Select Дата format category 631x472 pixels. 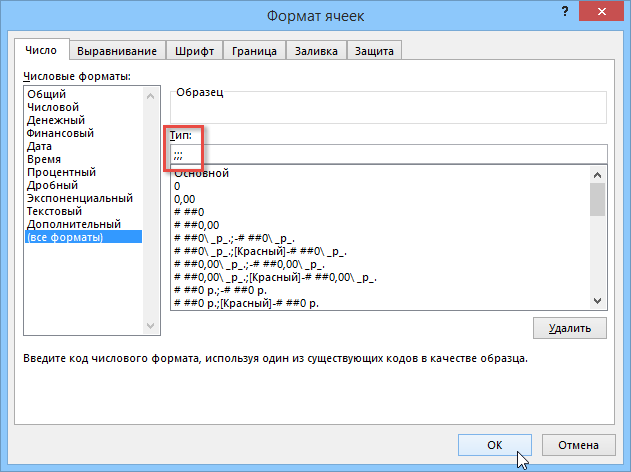(84, 146)
